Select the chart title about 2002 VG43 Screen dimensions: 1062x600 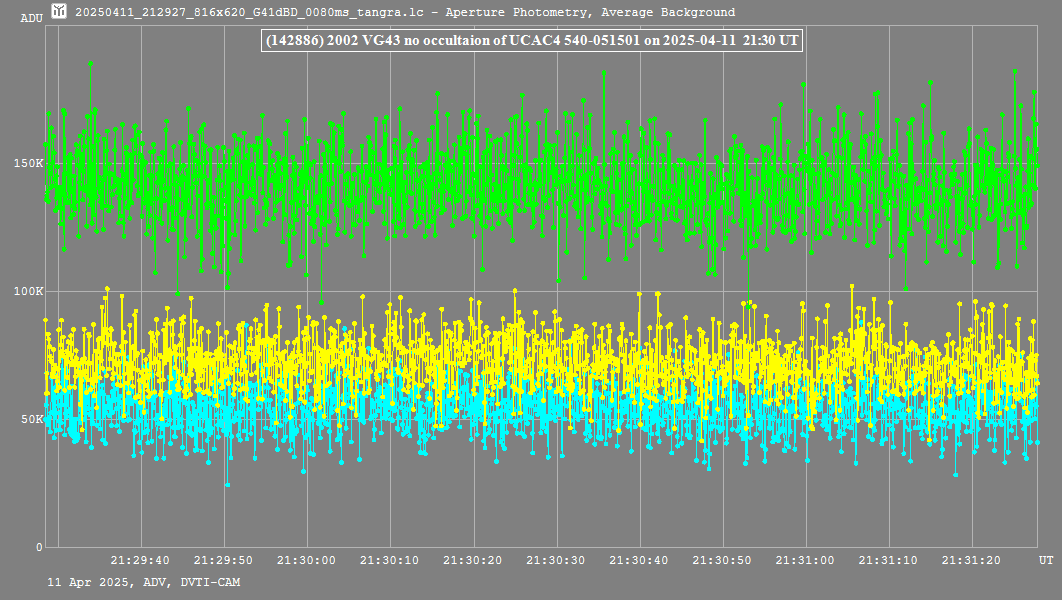(x=530, y=41)
